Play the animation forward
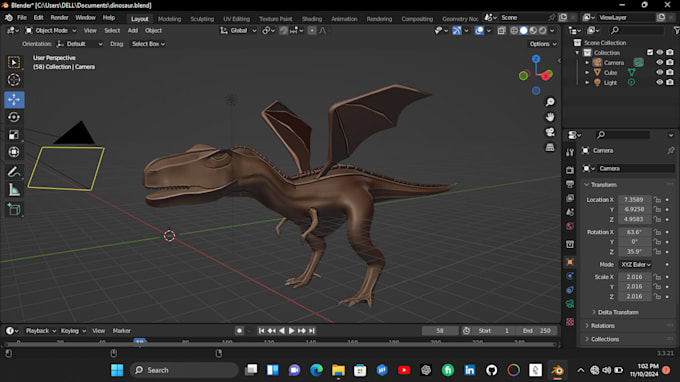680x382 pixels. coord(291,331)
